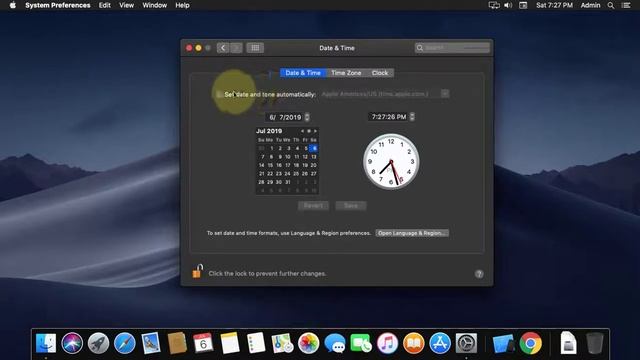The width and height of the screenshot is (640, 360).
Task: Click the display mirroring icon in menu bar
Action: coord(494,5)
